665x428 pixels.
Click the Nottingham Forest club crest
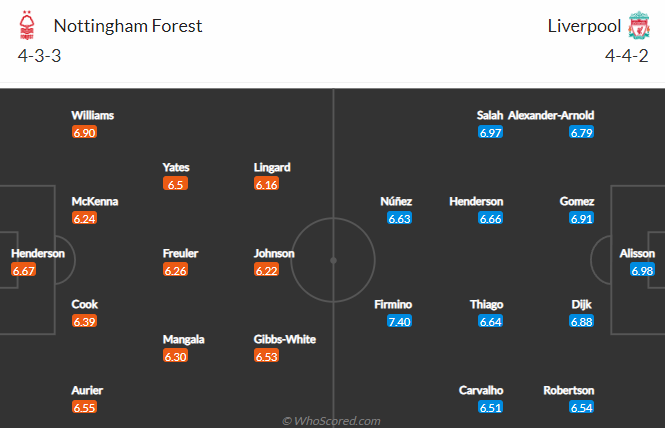pyautogui.click(x=27, y=25)
